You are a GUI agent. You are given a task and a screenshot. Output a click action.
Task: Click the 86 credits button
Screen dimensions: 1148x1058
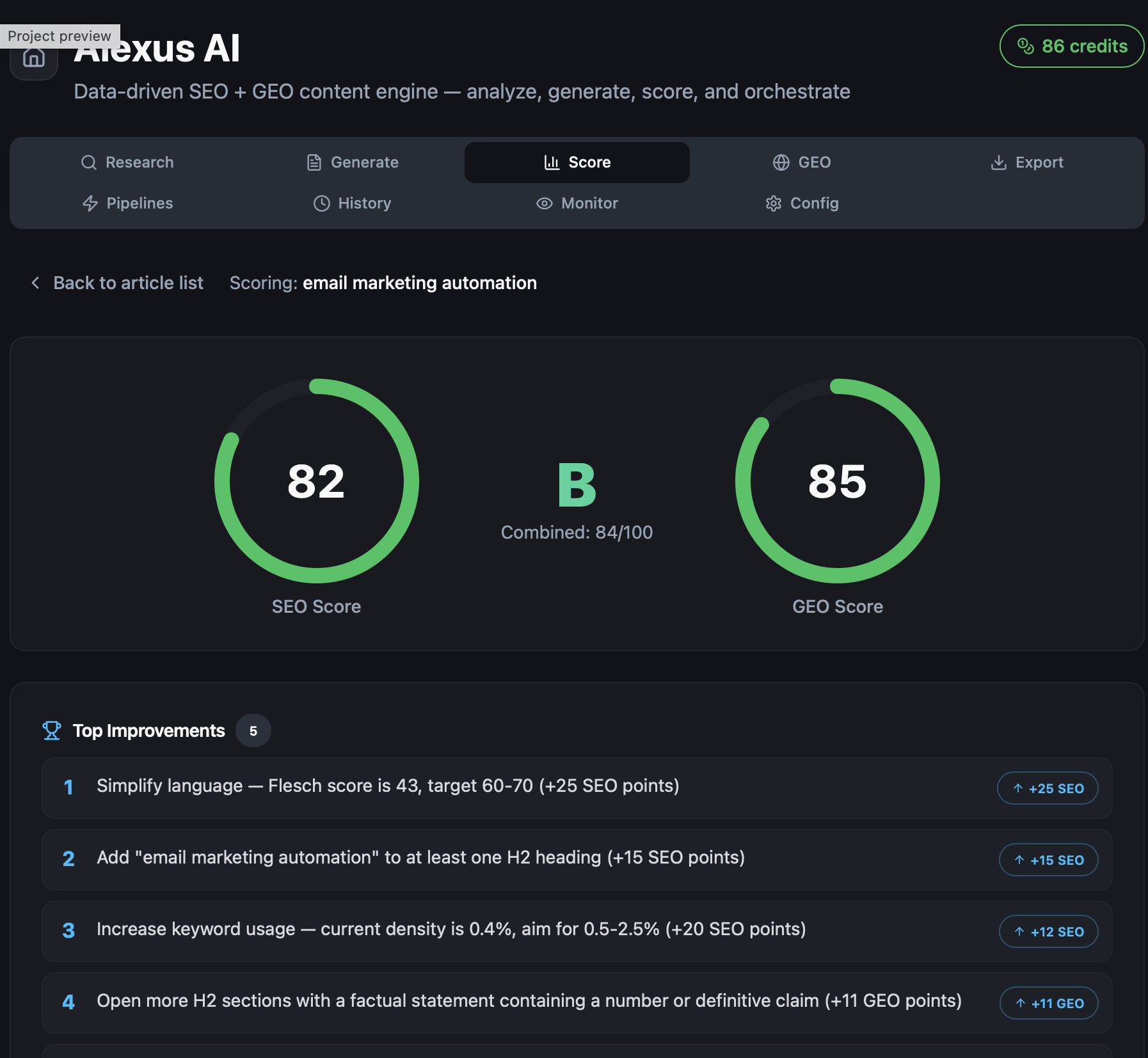tap(1072, 46)
